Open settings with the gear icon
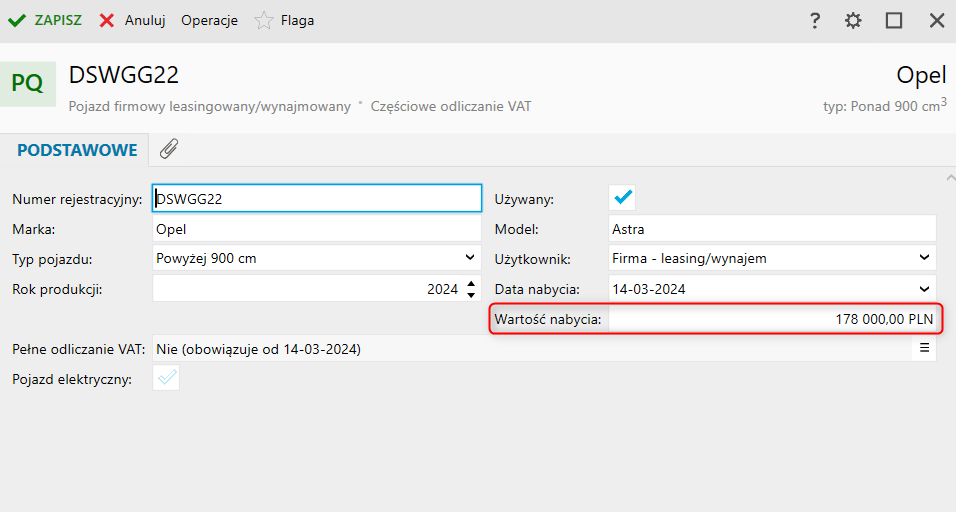 [853, 20]
